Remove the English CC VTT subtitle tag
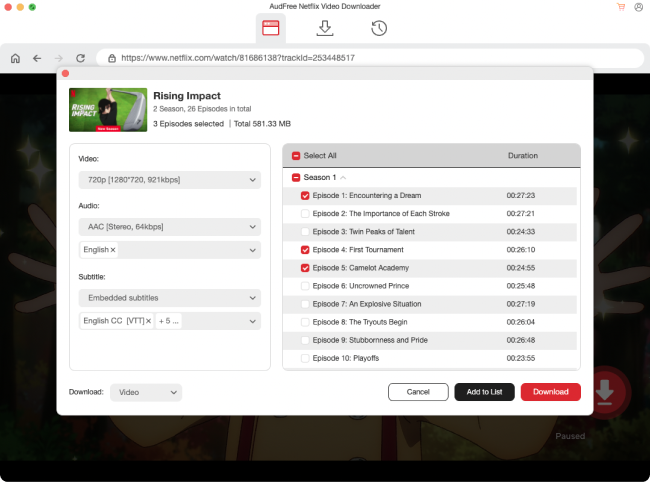 pyautogui.click(x=148, y=321)
